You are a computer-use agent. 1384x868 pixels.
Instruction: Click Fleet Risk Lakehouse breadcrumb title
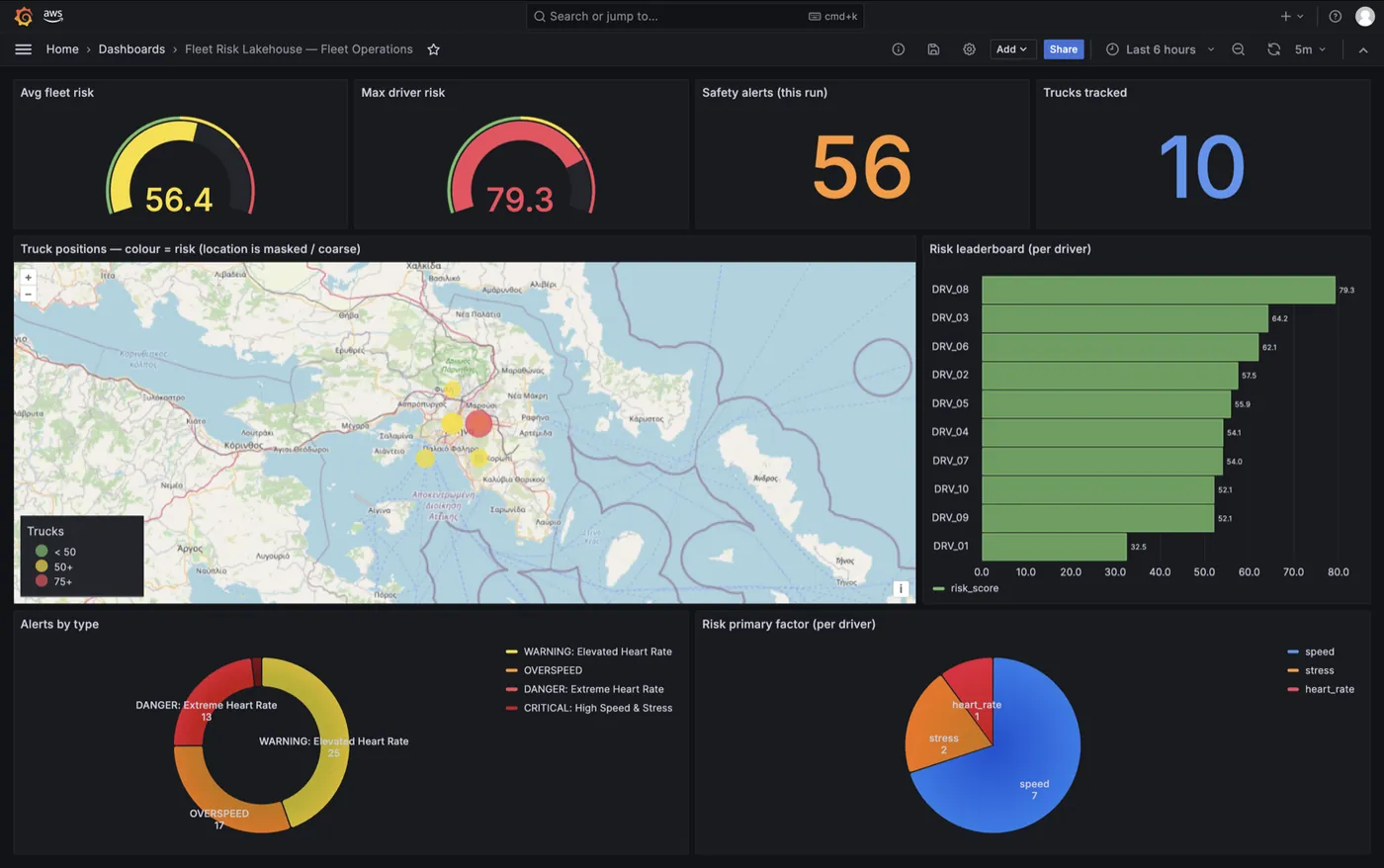pos(299,49)
